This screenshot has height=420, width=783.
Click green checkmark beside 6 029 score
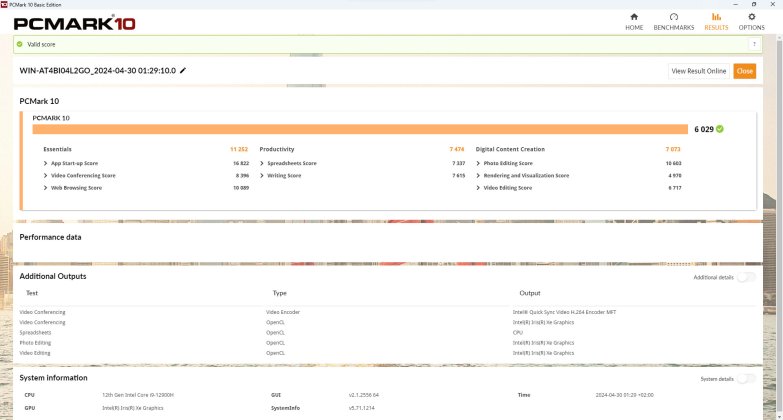[x=720, y=129]
